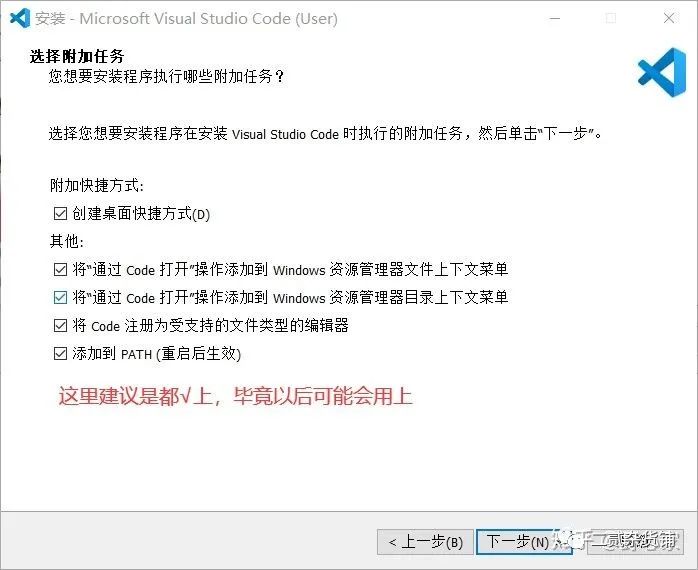Click the 您想要安装程序执行哪些附加任务 subtitle

[x=166, y=77]
